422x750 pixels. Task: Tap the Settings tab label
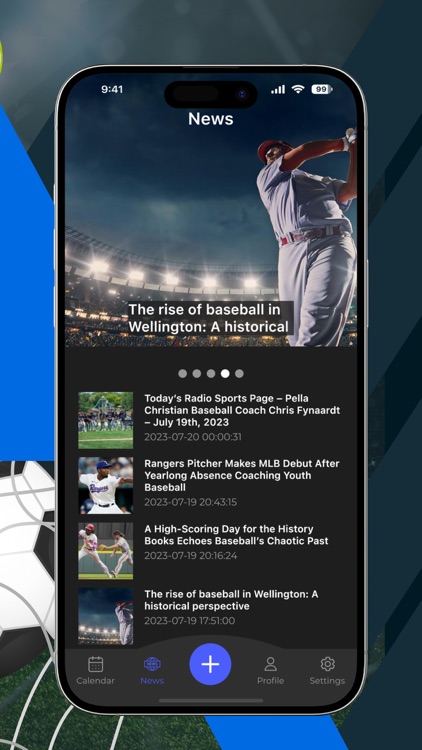pyautogui.click(x=327, y=681)
